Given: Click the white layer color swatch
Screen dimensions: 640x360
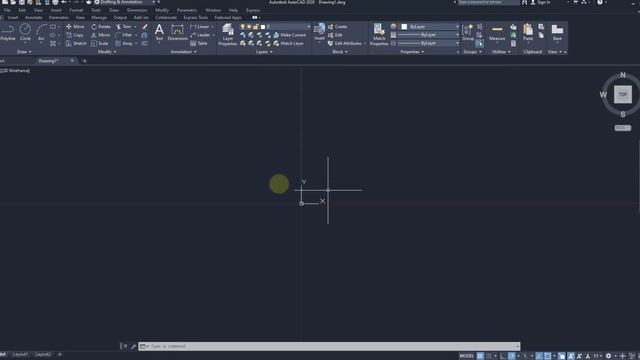Looking at the screenshot, I should click(x=263, y=27).
